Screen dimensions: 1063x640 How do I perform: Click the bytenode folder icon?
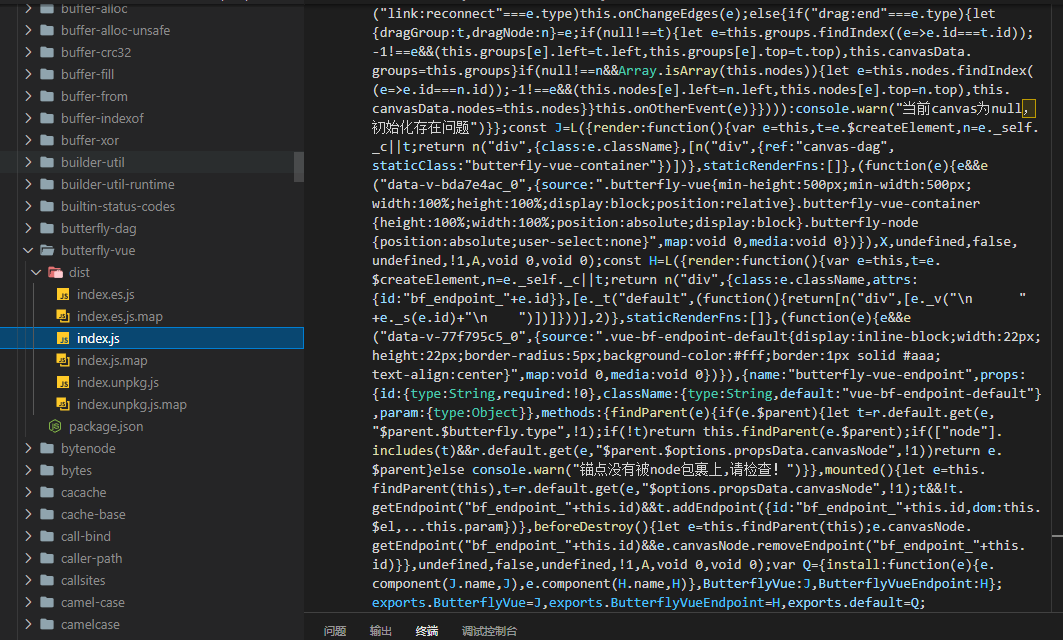point(47,448)
